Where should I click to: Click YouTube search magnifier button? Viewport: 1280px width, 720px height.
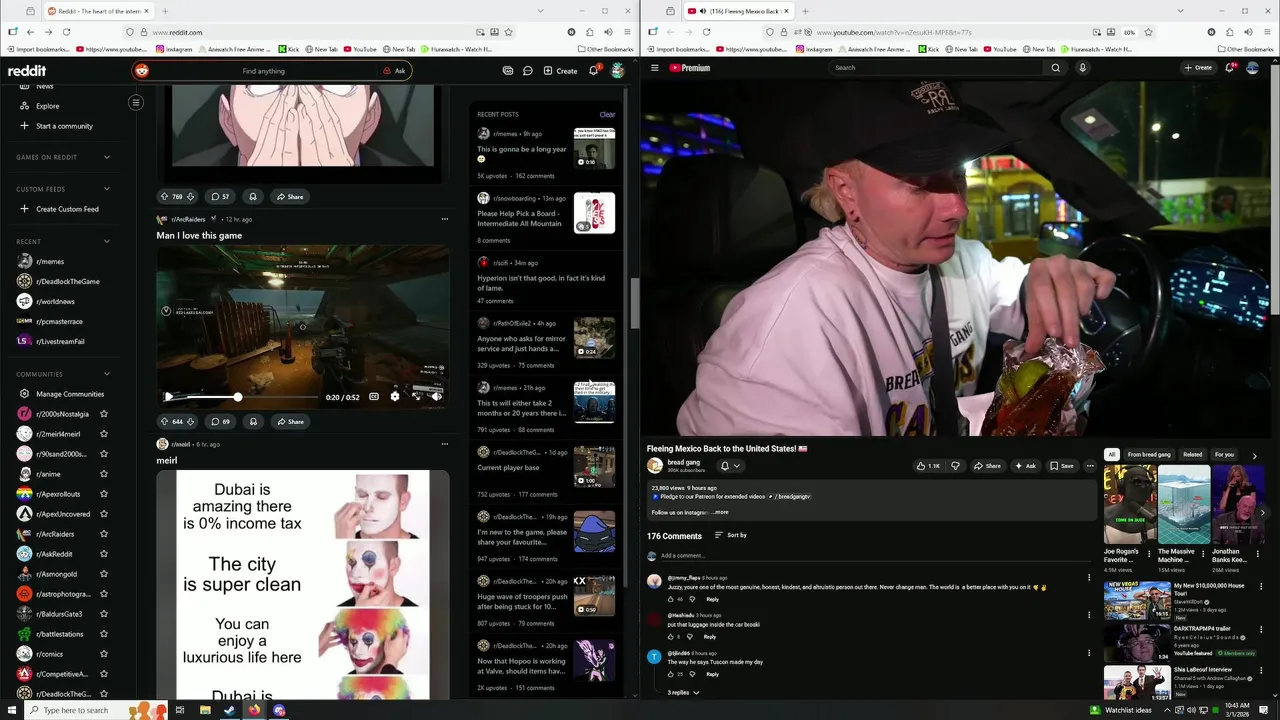(x=1055, y=68)
